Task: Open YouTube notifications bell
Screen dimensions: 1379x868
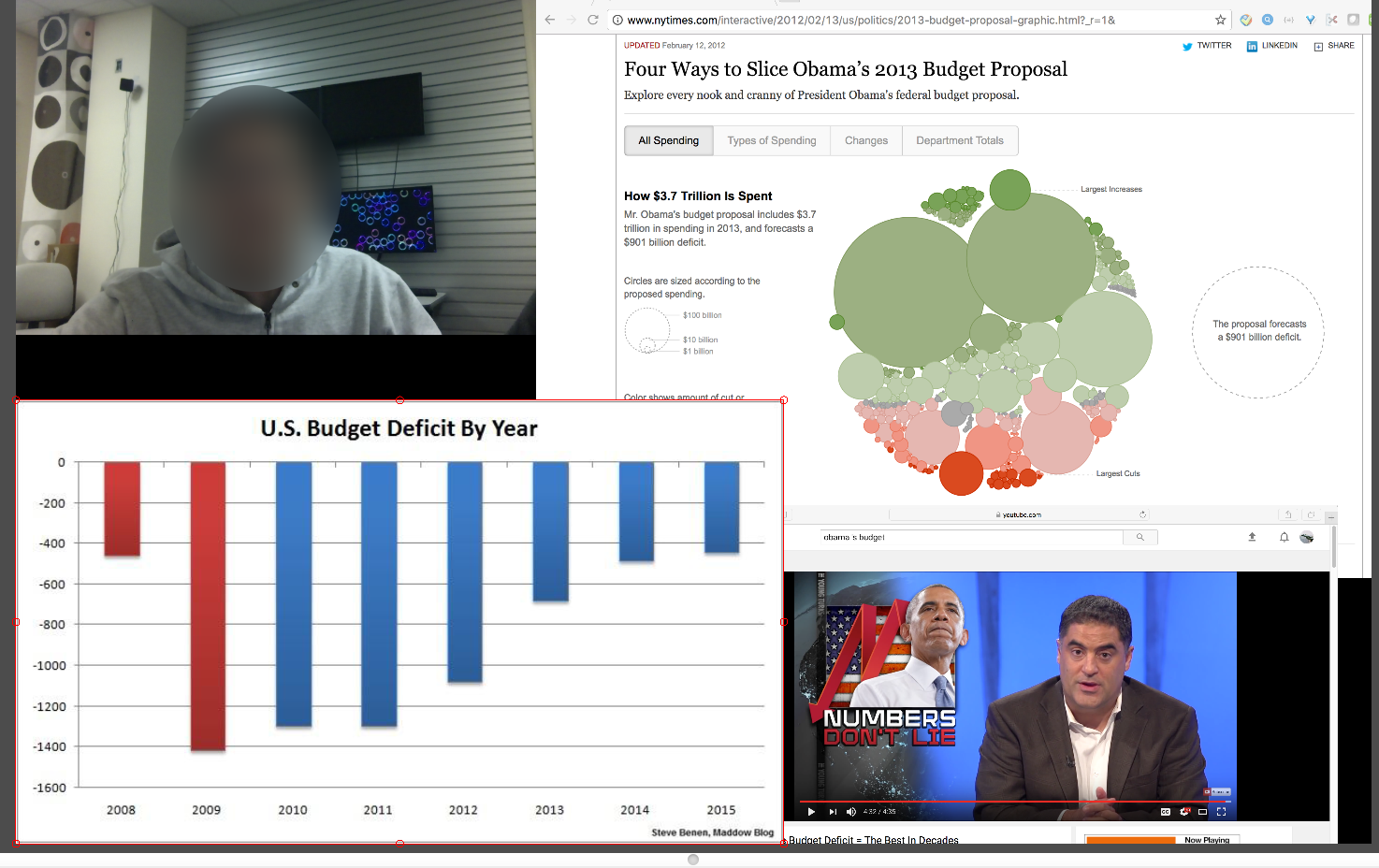Action: click(1284, 537)
